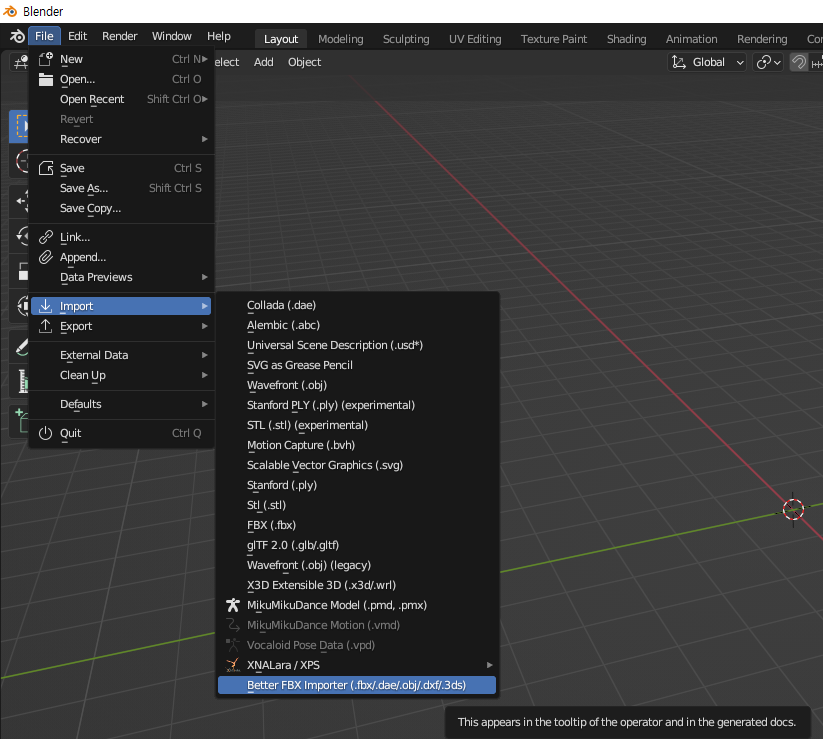Open the Window menu
This screenshot has height=739, width=823.
(172, 36)
